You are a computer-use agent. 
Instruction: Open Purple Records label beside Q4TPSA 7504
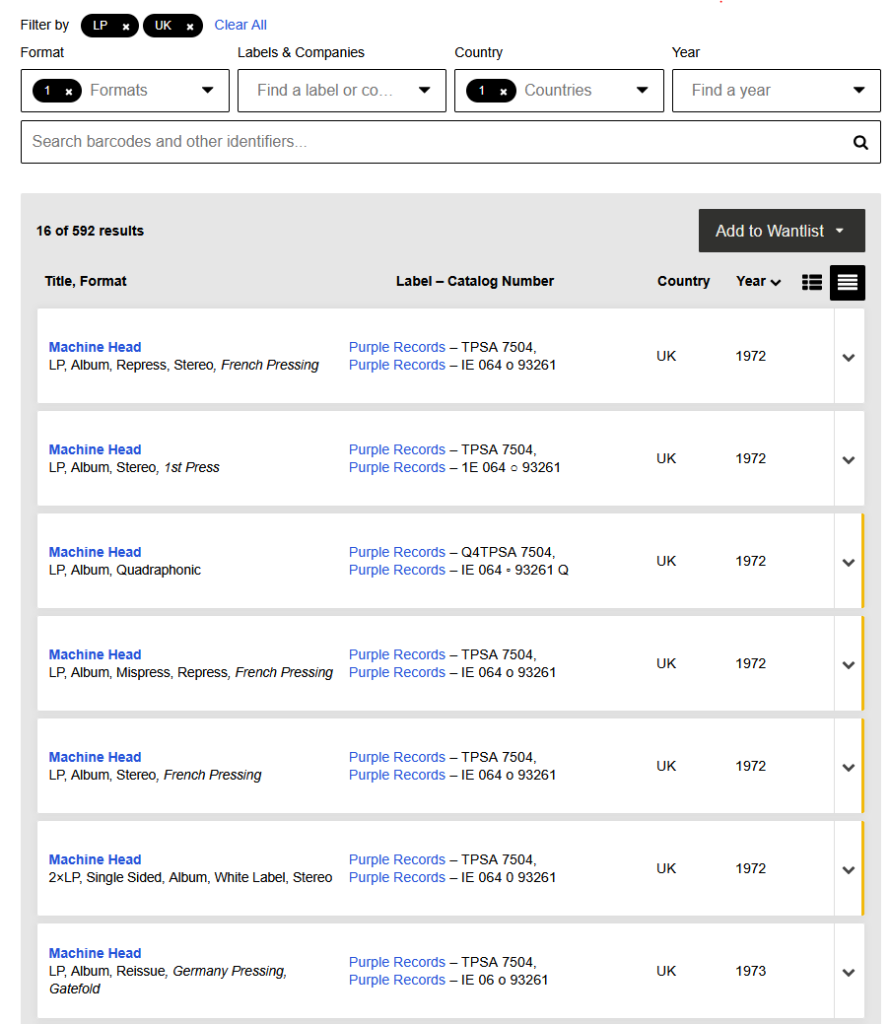click(397, 552)
